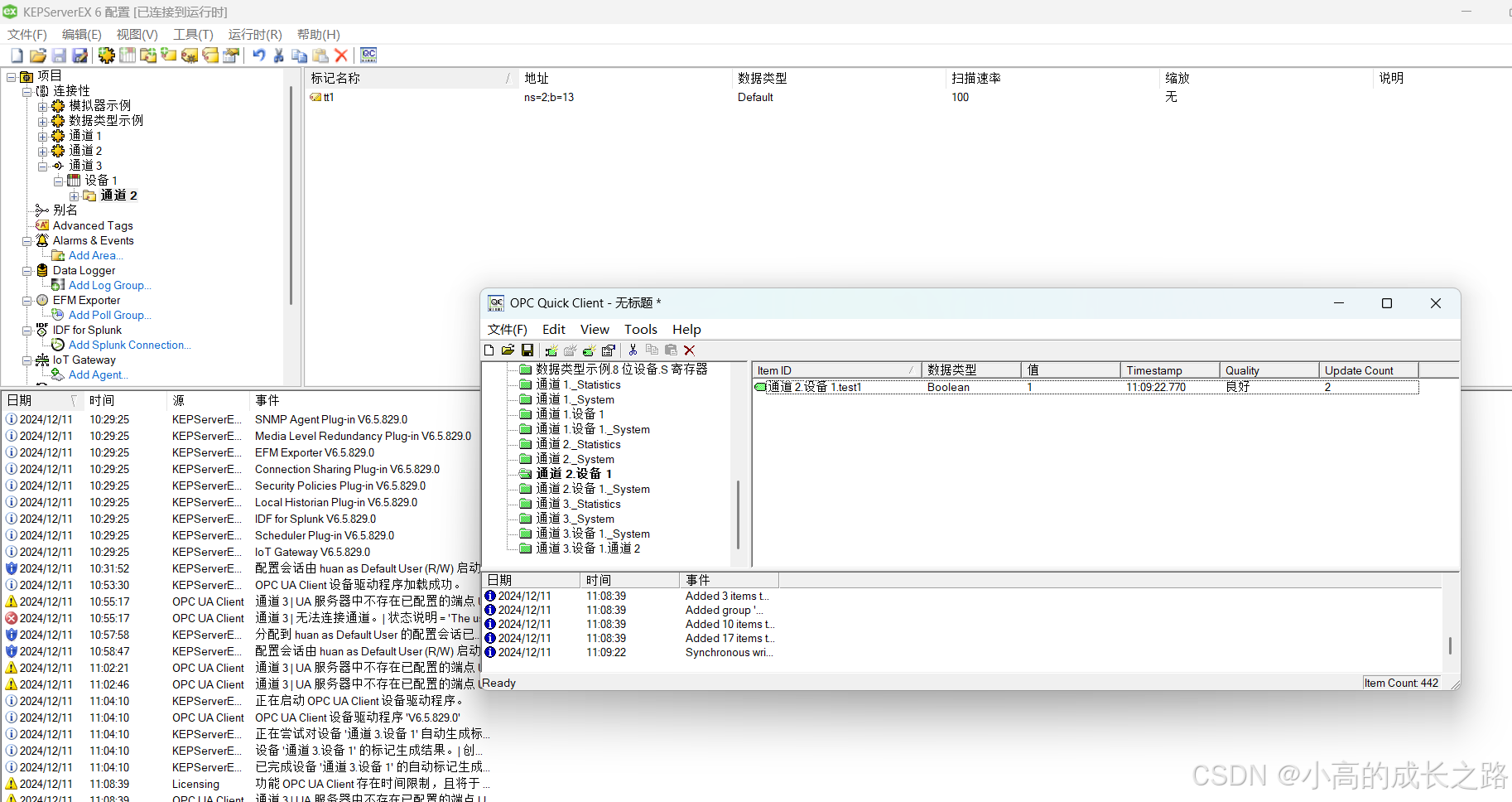Launch Quick Client via QC toolbar icon
1512x802 pixels.
(368, 56)
